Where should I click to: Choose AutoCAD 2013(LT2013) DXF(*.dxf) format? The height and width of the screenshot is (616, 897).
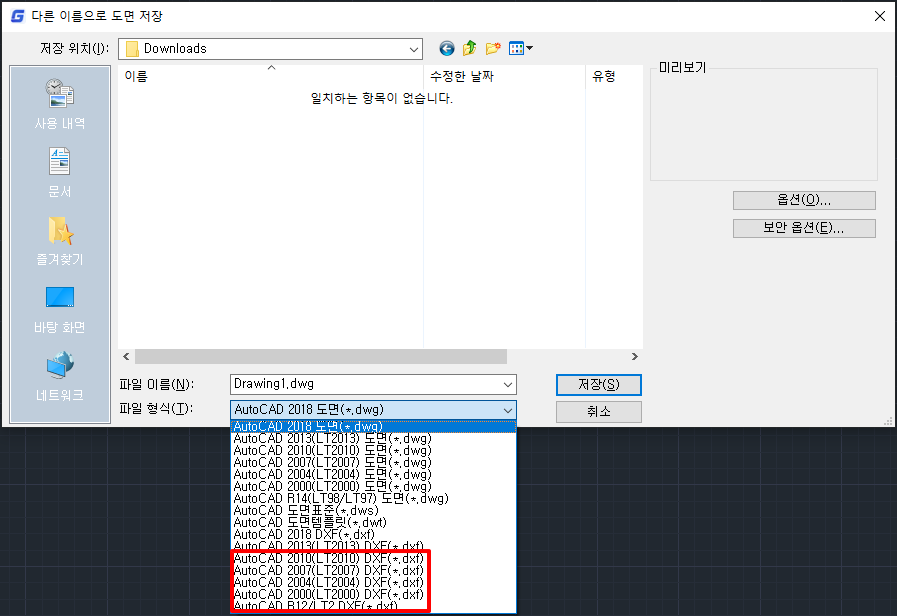pyautogui.click(x=373, y=546)
